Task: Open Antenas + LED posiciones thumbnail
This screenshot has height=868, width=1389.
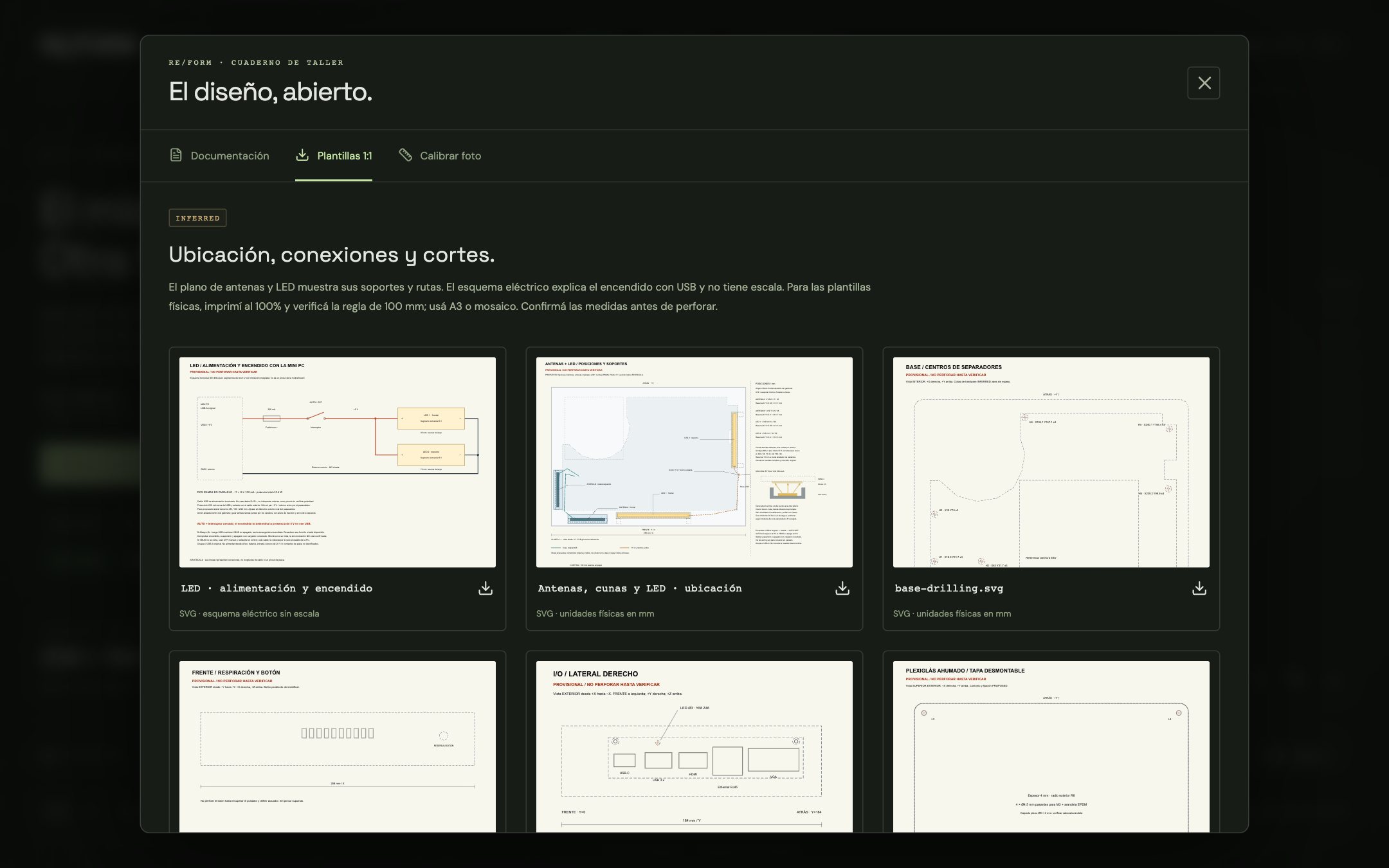Action: (694, 462)
